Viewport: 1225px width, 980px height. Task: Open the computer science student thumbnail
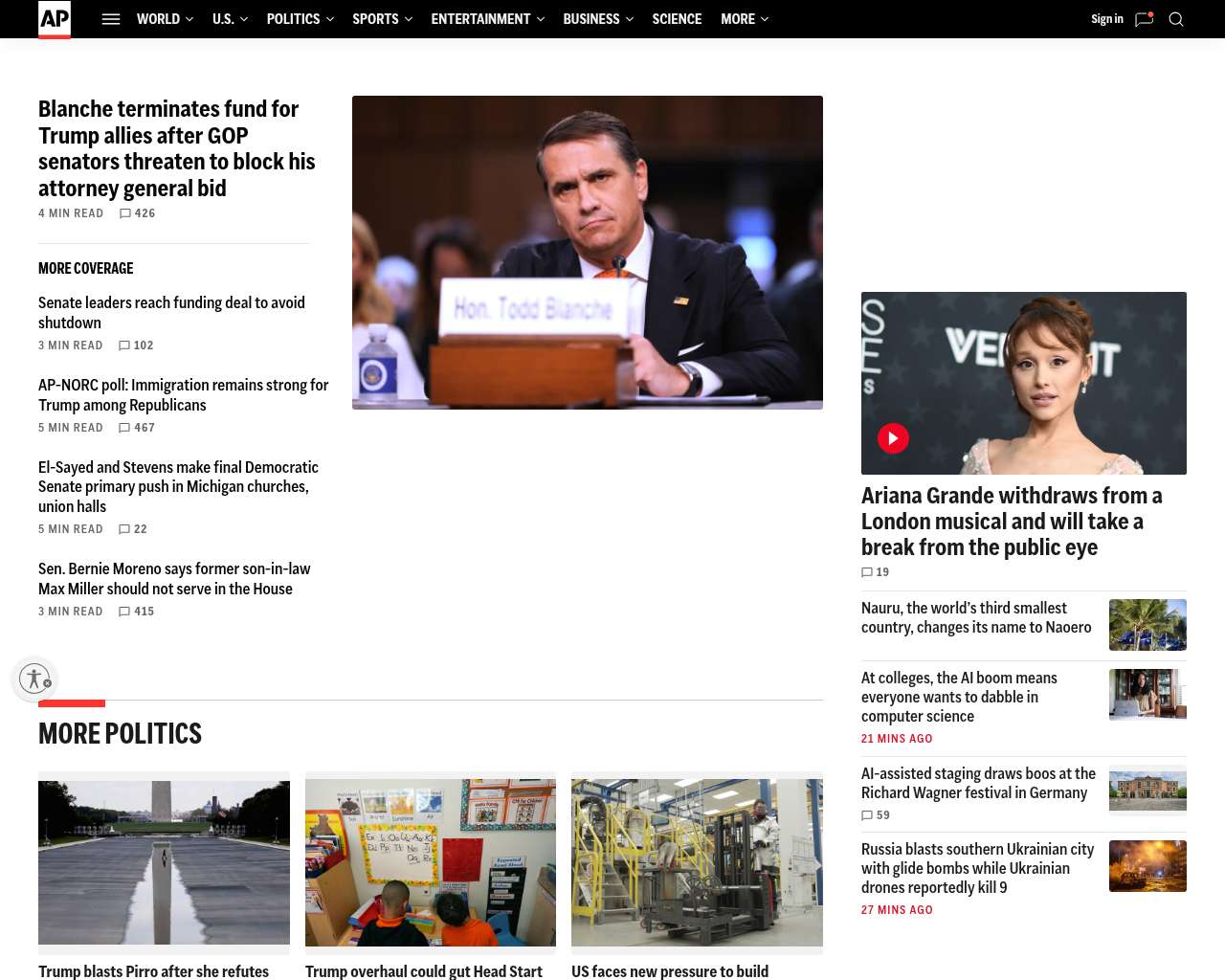(x=1147, y=695)
